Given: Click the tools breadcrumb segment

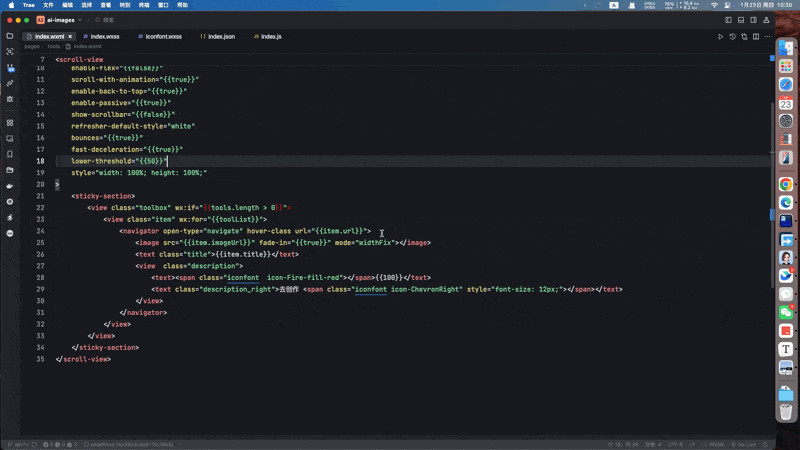Looking at the screenshot, I should (x=54, y=46).
